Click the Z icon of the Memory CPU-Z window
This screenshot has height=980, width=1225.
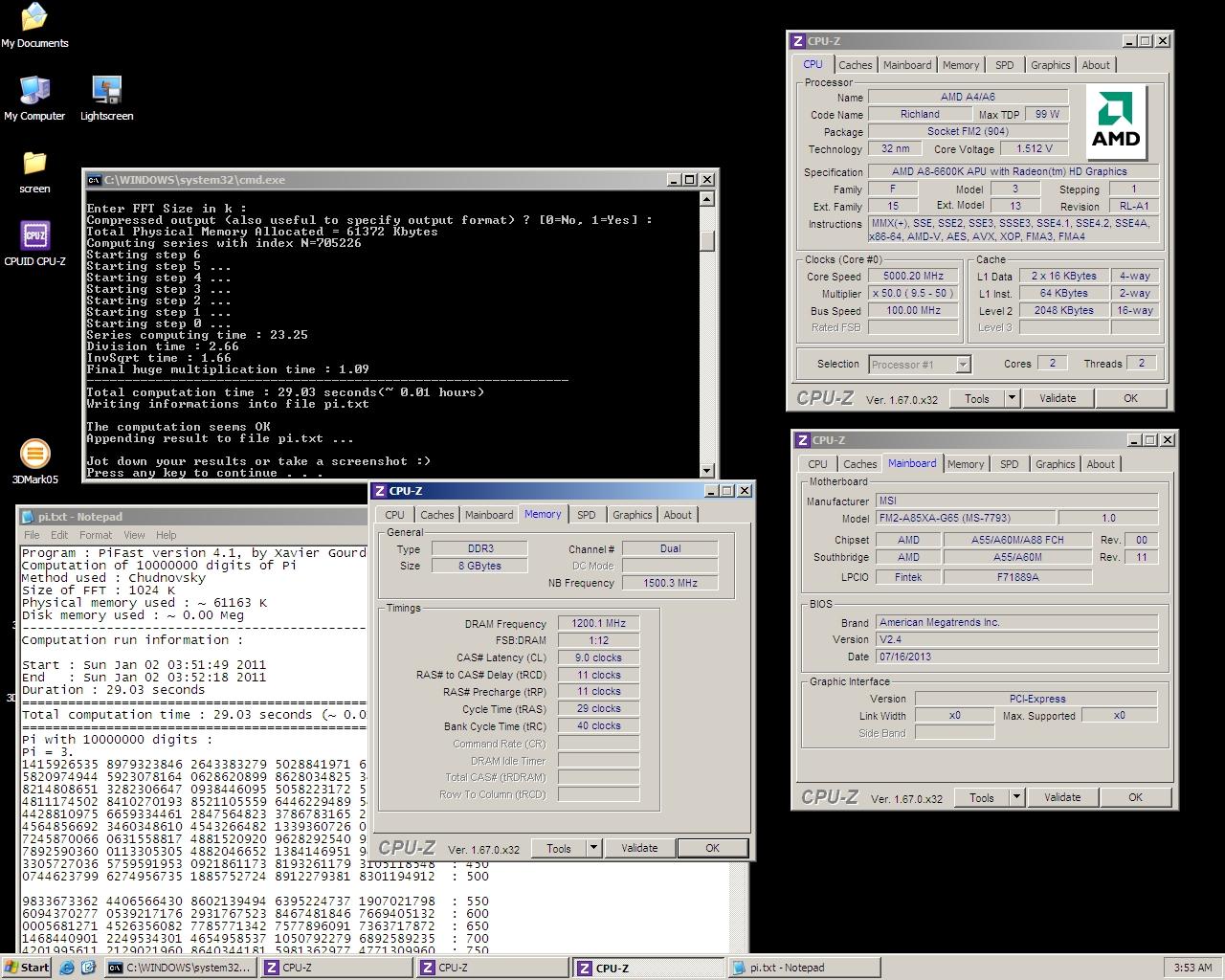click(380, 491)
